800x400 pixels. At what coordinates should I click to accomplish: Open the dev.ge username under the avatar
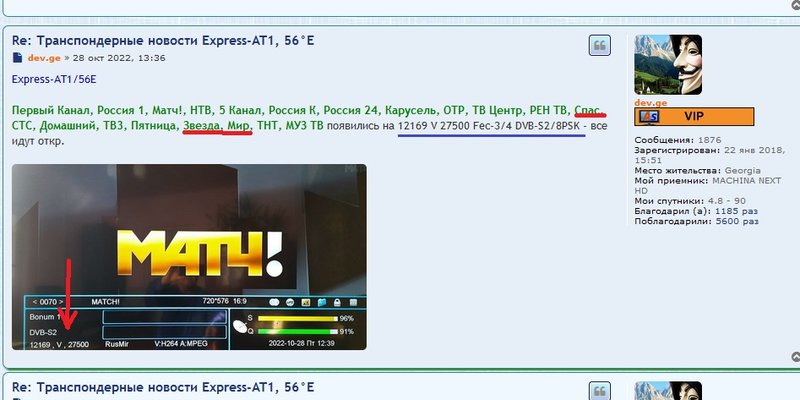[x=650, y=102]
